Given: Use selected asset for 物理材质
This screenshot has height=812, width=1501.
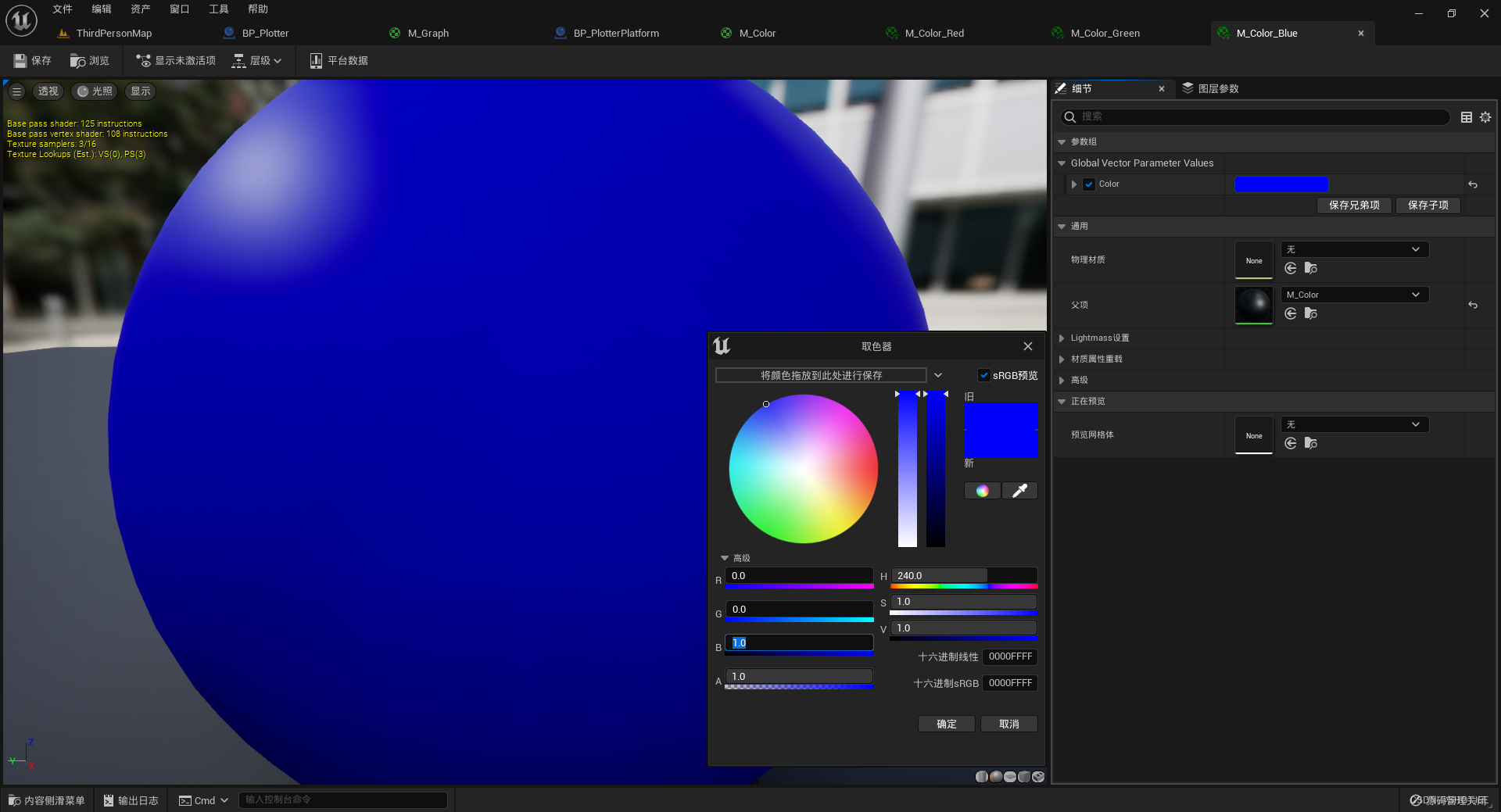Looking at the screenshot, I should pos(1291,268).
